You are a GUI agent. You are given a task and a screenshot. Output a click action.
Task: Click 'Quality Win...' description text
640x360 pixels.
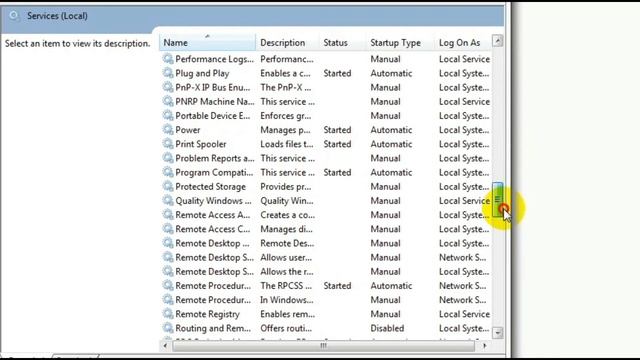coord(287,201)
